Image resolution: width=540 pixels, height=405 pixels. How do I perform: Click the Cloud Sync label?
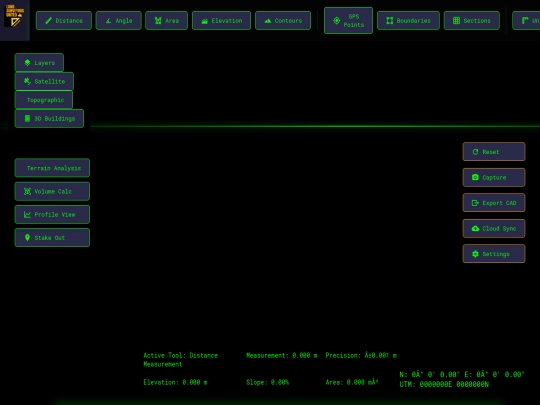pyautogui.click(x=499, y=228)
